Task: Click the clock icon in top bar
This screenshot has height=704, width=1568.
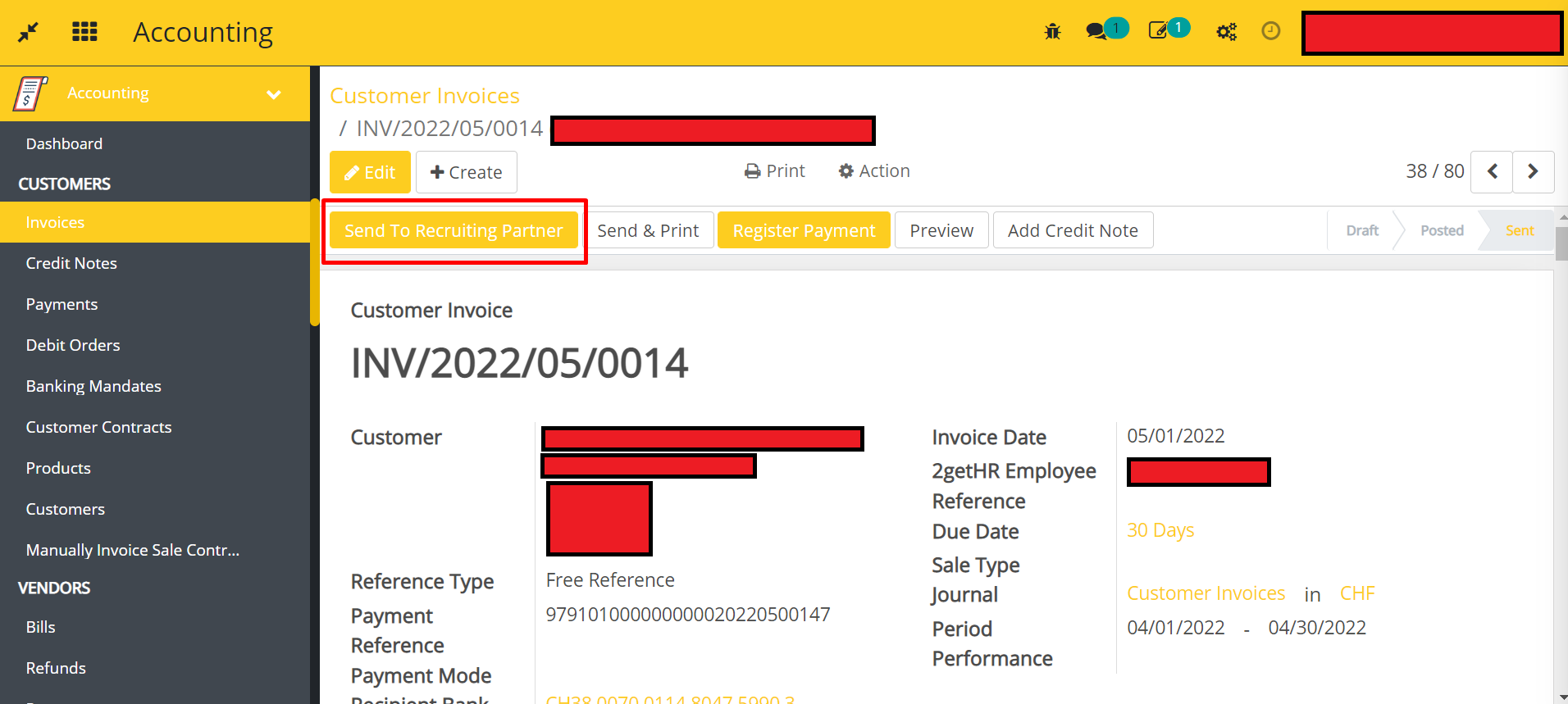Action: coord(1270,31)
